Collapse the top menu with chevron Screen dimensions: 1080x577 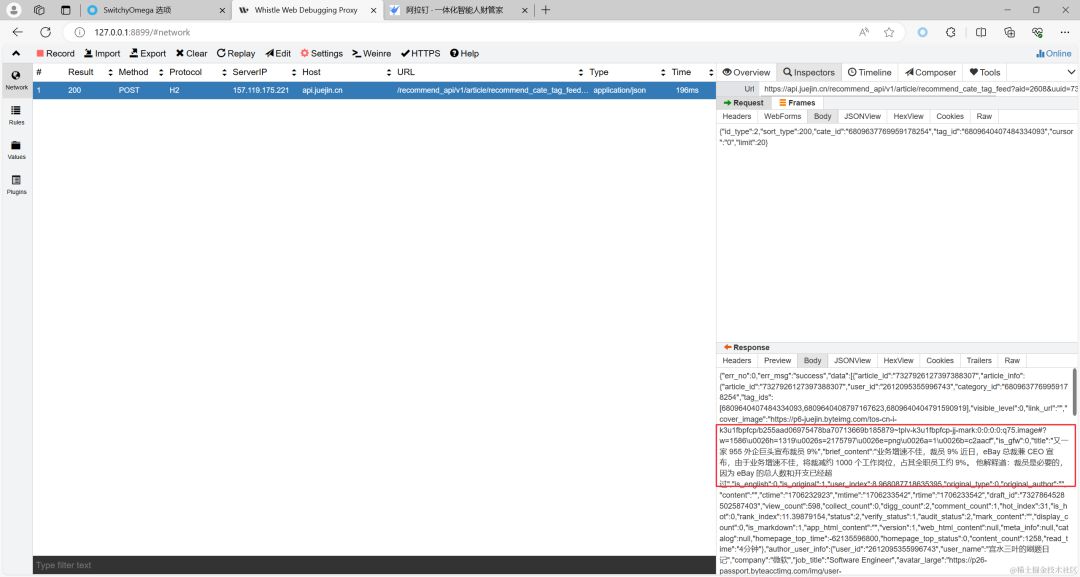pyautogui.click(x=17, y=53)
